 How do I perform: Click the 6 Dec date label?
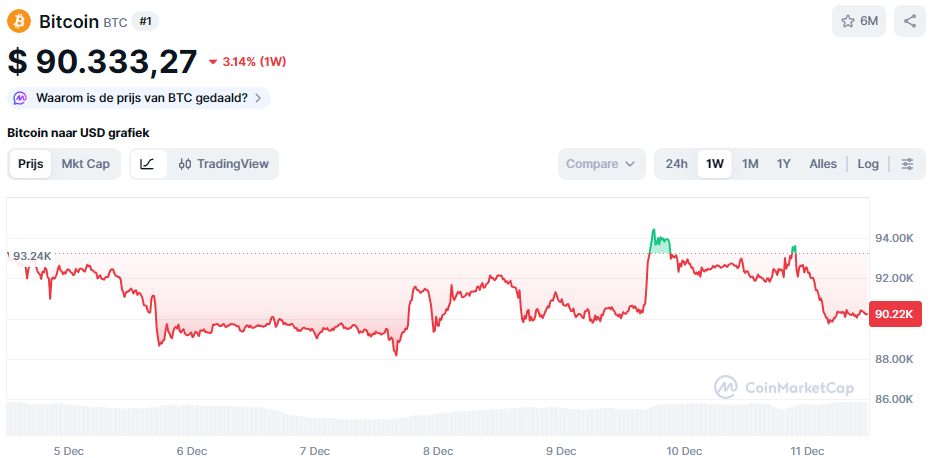192,451
